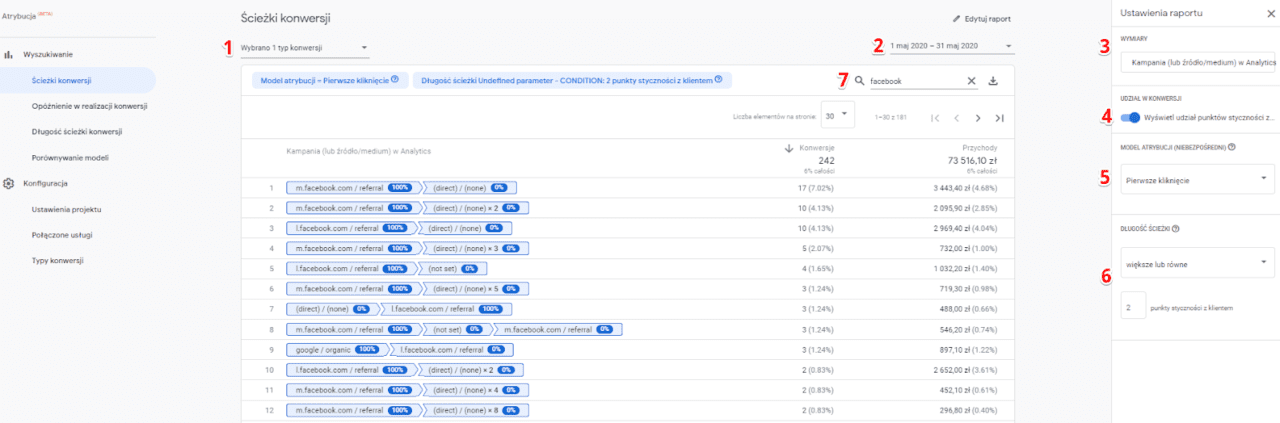
Task: Go to the previous results page
Action: (x=957, y=118)
